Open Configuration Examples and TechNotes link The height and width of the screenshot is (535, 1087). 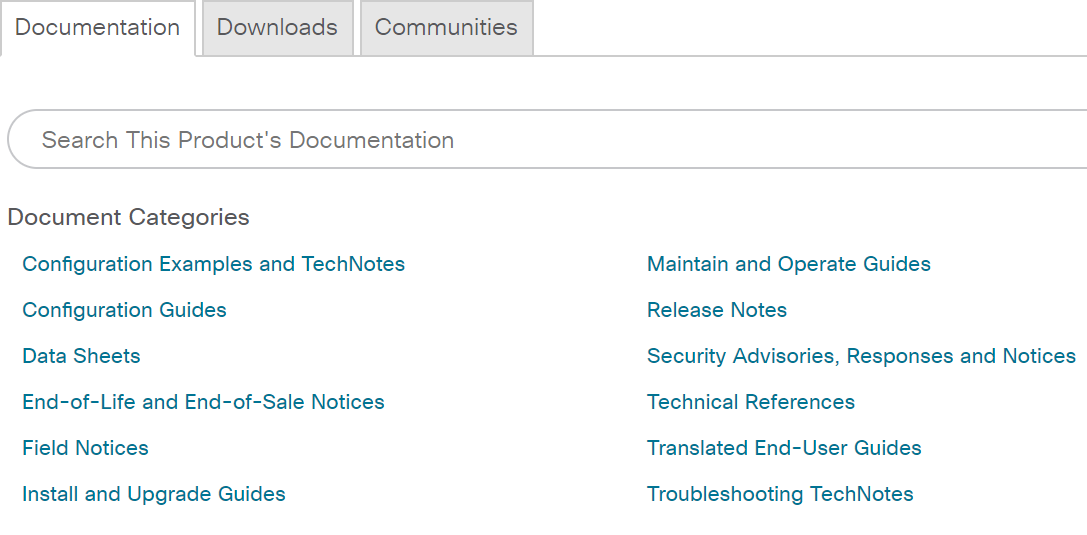tap(214, 264)
